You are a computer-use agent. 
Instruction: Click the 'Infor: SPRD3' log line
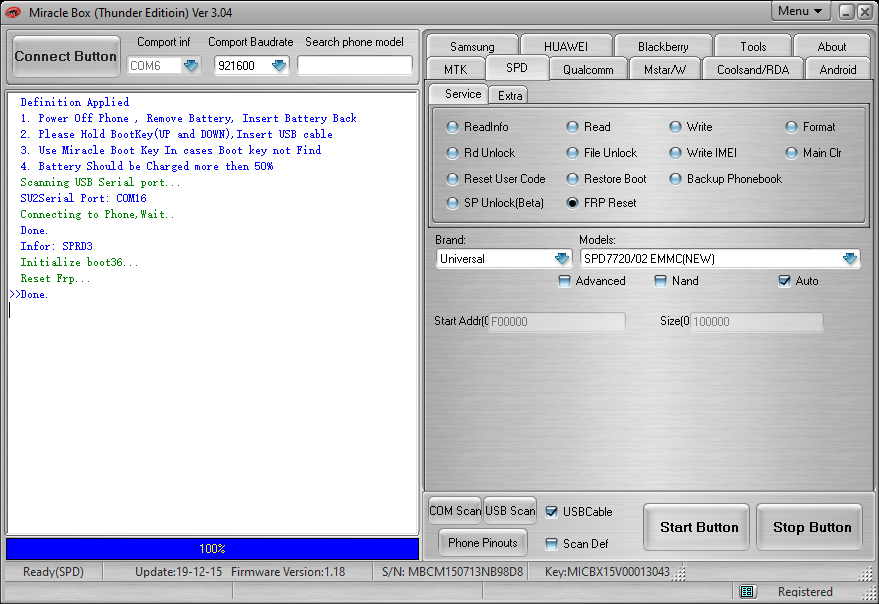pos(57,247)
